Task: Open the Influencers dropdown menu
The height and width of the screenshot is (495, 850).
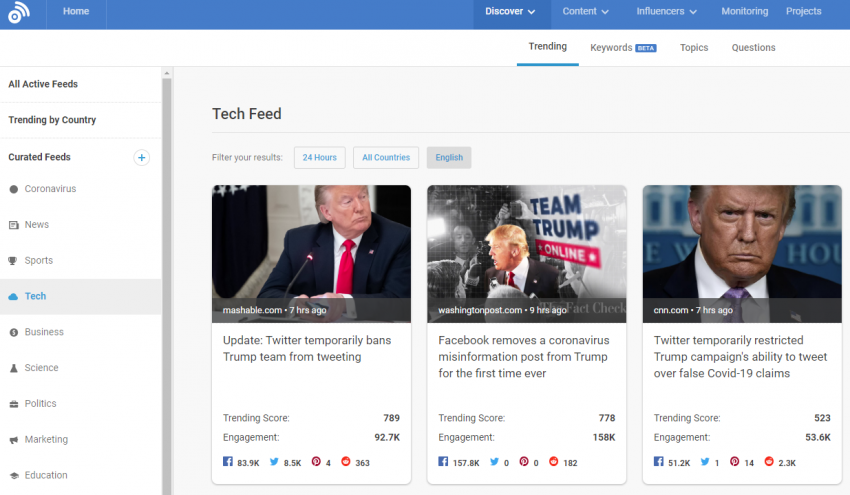Action: pyautogui.click(x=666, y=11)
